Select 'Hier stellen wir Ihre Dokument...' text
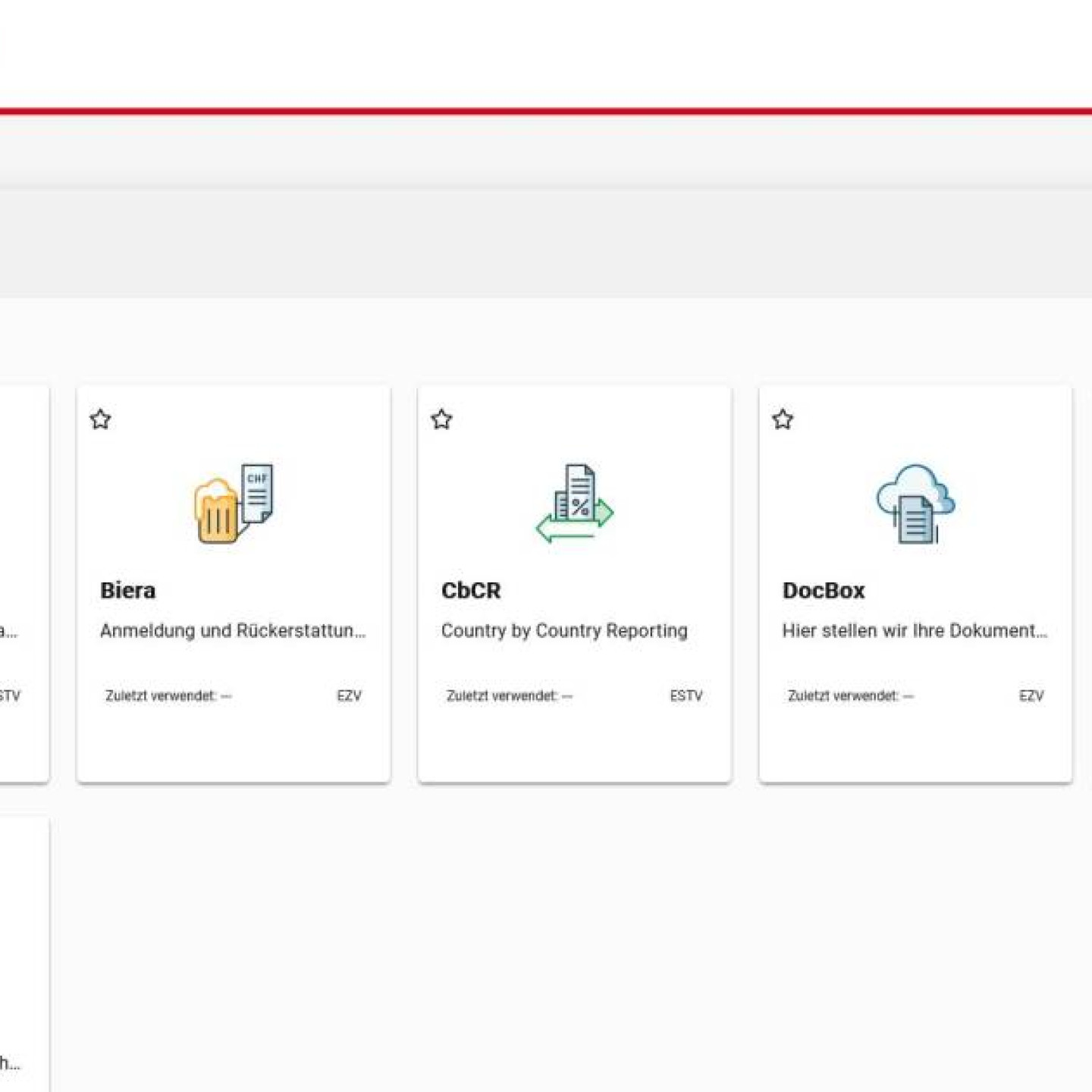This screenshot has height=1092, width=1092. point(915,630)
